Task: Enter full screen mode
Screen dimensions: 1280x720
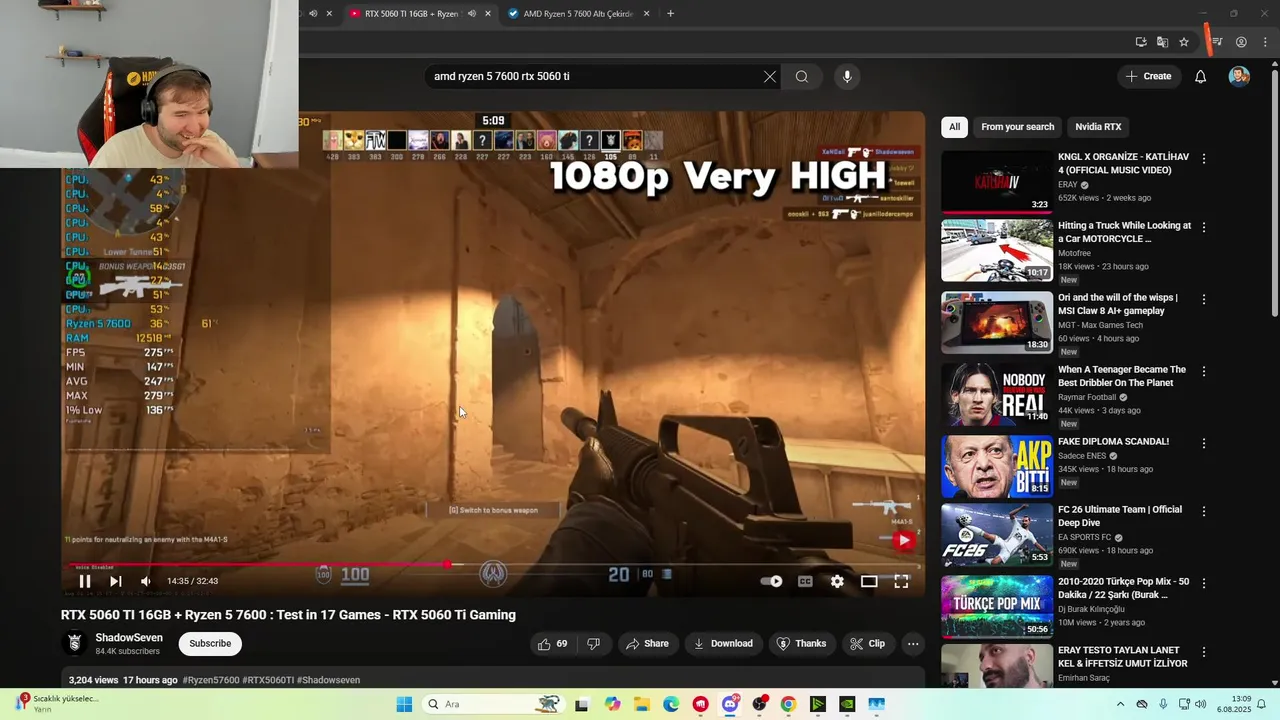Action: click(x=901, y=581)
